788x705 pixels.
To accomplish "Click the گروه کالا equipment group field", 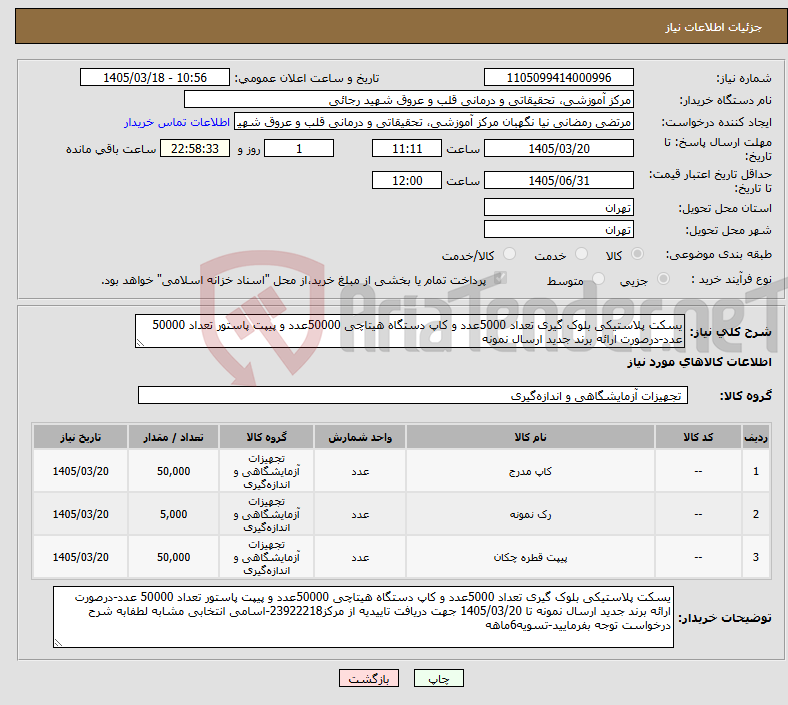I will pos(413,395).
